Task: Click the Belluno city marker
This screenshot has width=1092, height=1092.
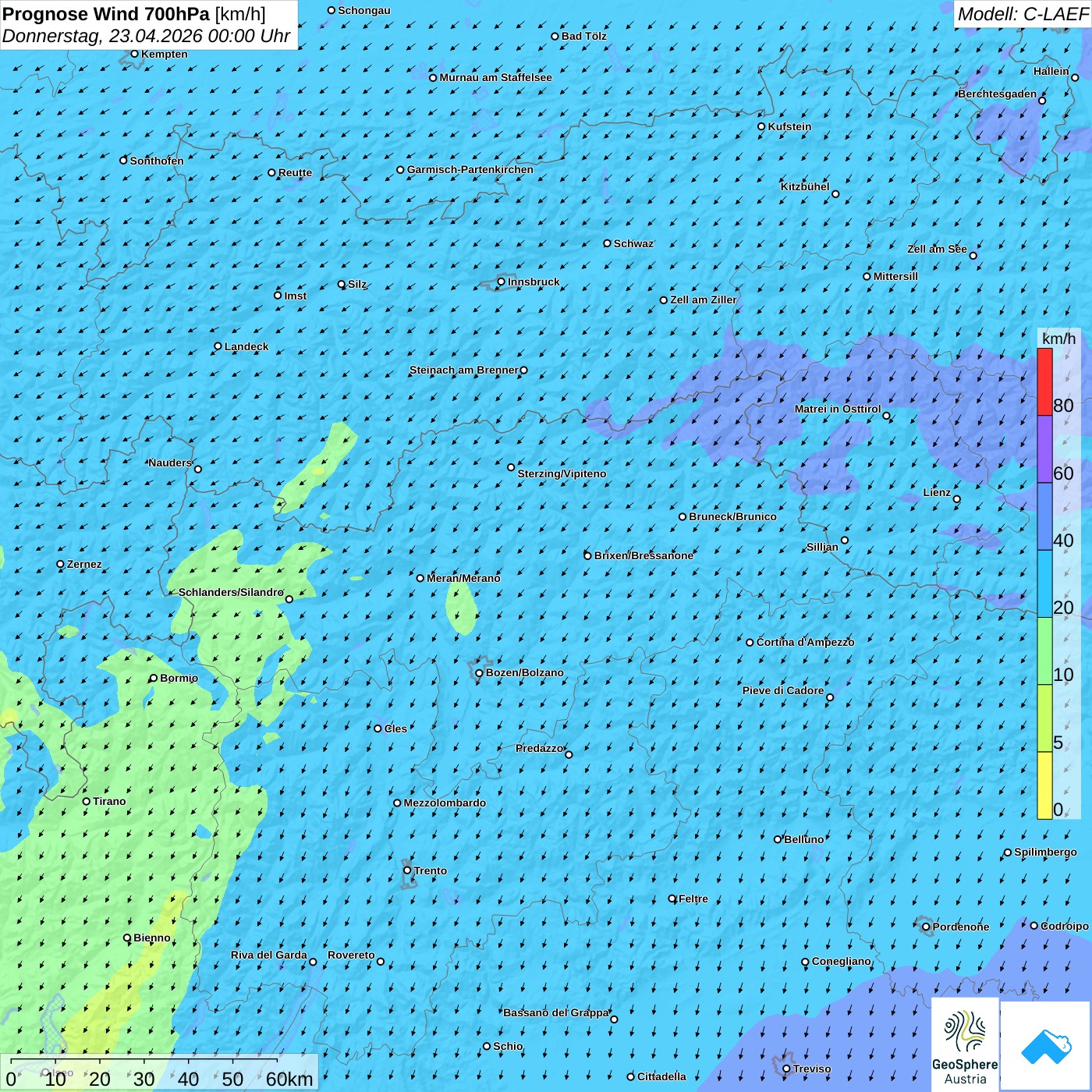Action: pos(778,839)
